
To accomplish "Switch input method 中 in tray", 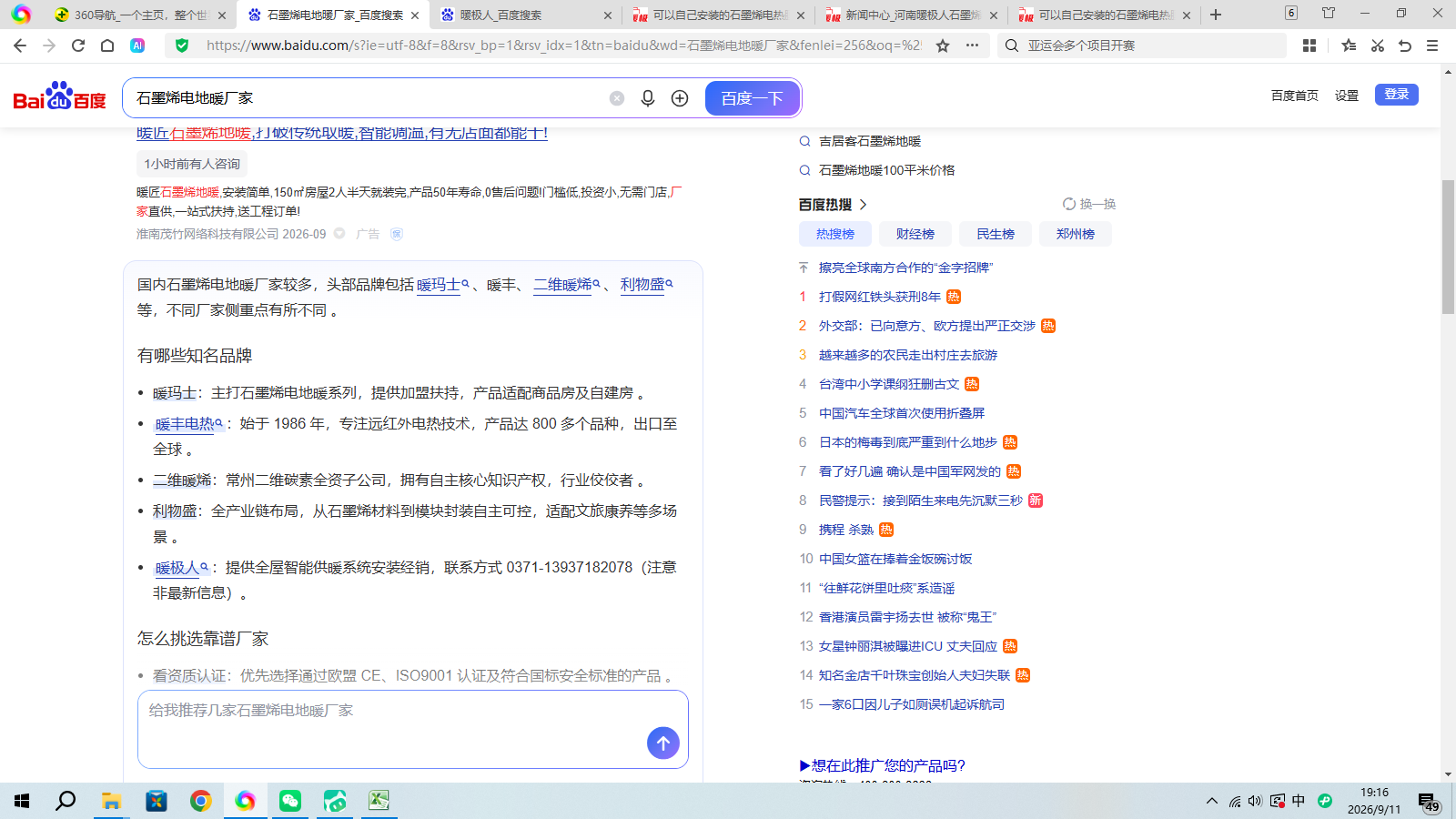I will (x=1299, y=801).
